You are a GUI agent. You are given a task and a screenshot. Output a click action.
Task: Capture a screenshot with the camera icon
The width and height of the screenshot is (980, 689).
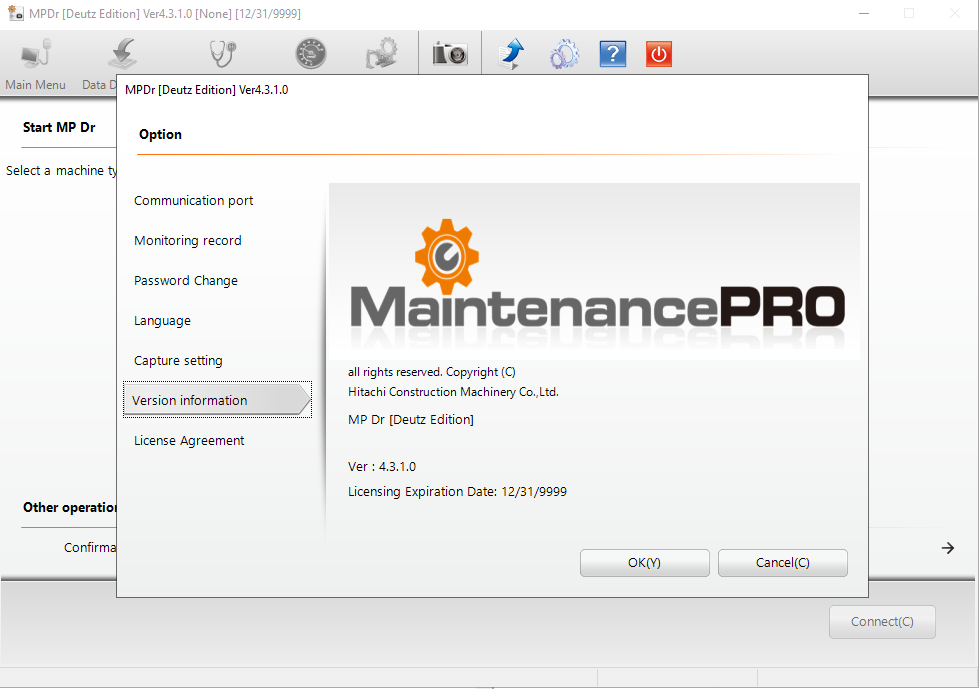450,52
